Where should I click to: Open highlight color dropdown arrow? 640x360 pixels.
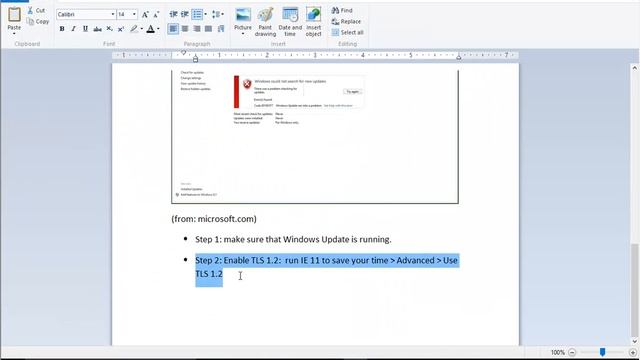pyautogui.click(x=142, y=29)
